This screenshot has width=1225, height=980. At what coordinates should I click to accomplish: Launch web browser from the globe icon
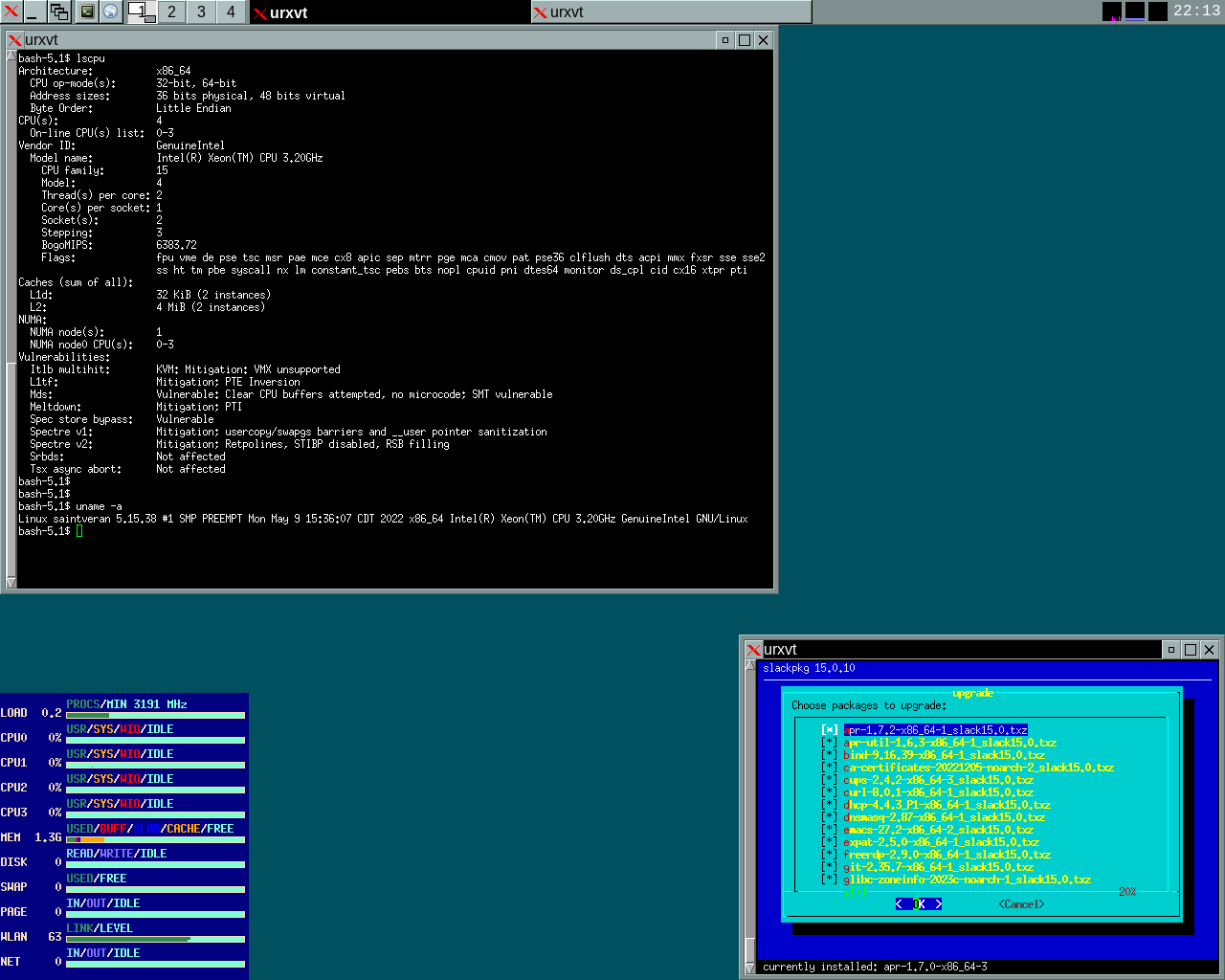point(111,11)
